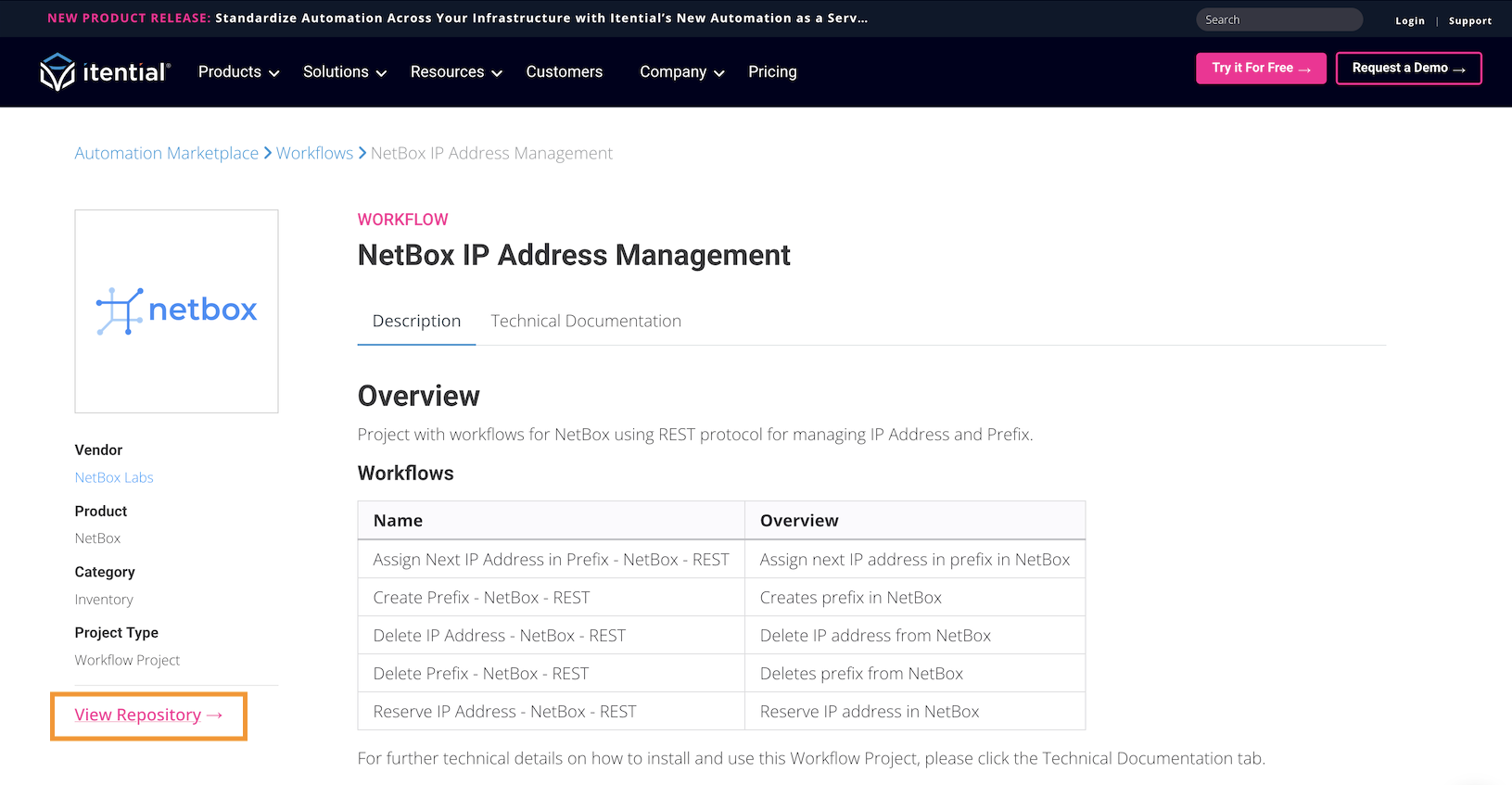The width and height of the screenshot is (1512, 785).
Task: Click the new product release announcement banner
Action: (457, 19)
